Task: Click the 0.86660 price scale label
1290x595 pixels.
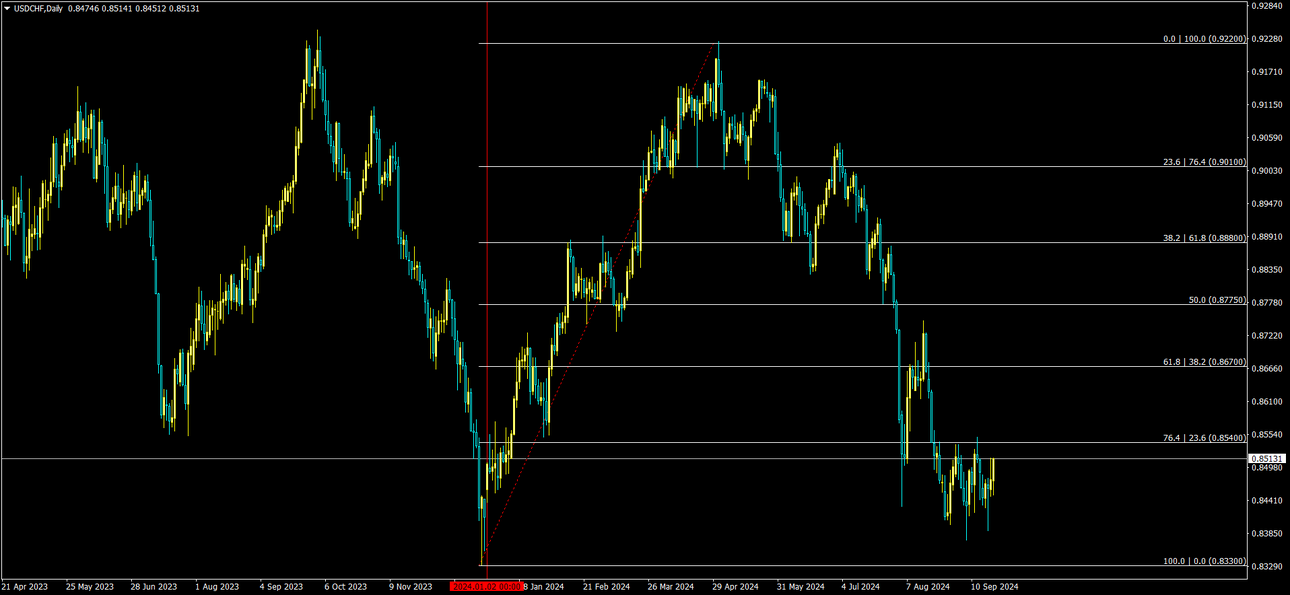Action: coord(1266,368)
